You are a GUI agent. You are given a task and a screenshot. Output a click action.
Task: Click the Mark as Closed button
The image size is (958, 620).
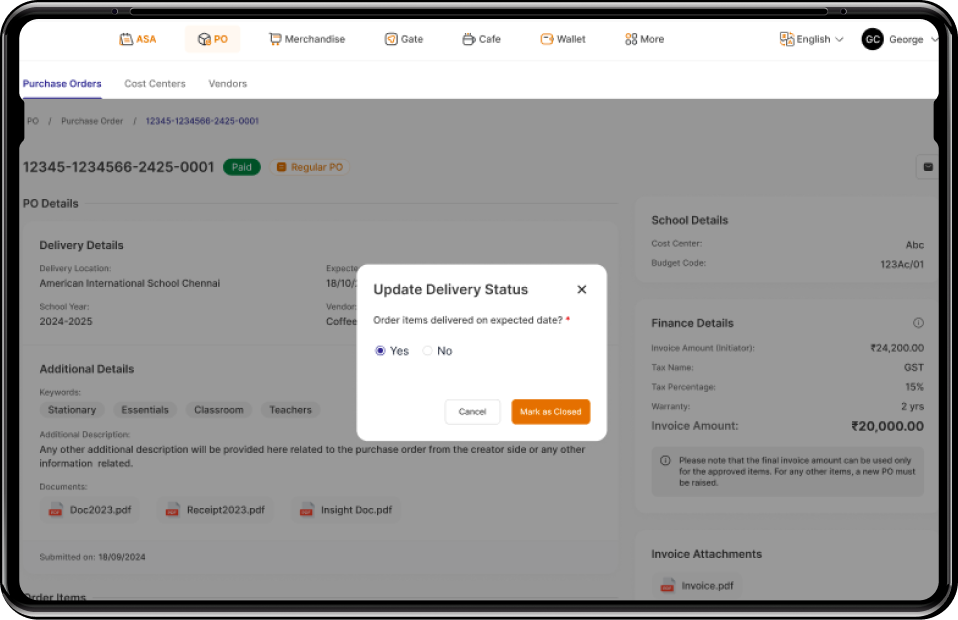pyautogui.click(x=550, y=410)
